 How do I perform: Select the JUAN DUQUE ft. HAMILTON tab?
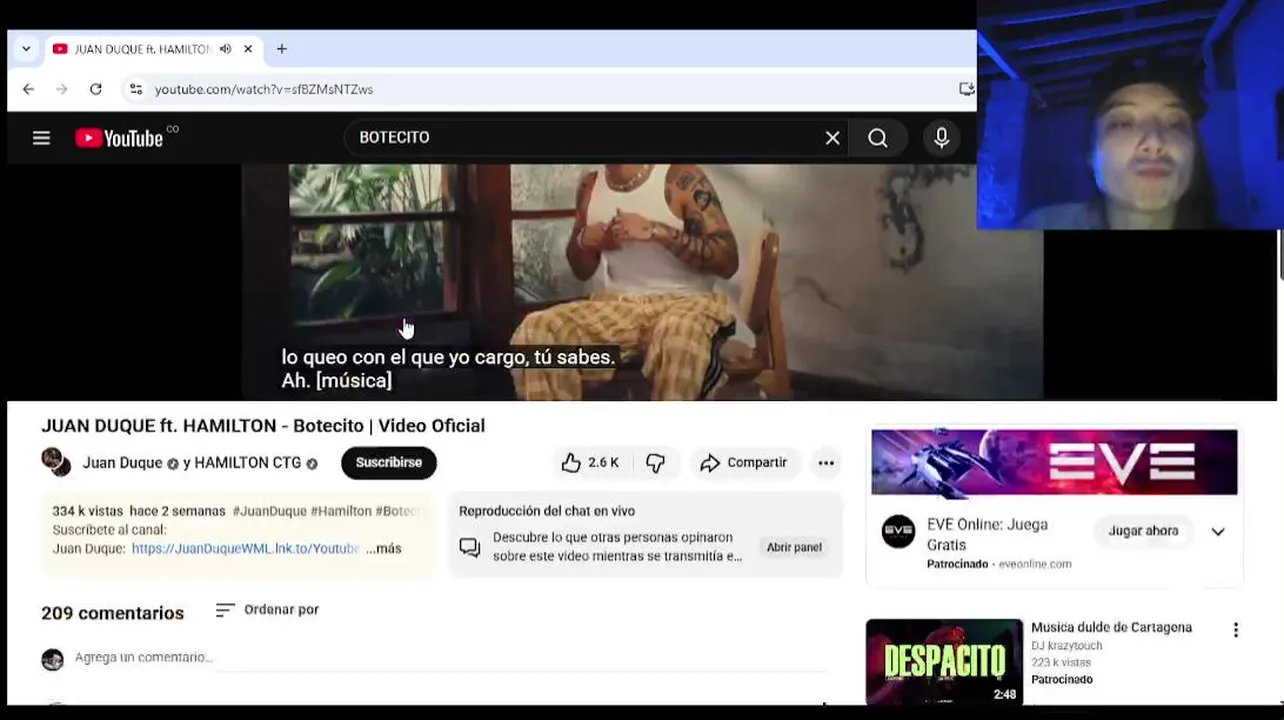[x=140, y=49]
